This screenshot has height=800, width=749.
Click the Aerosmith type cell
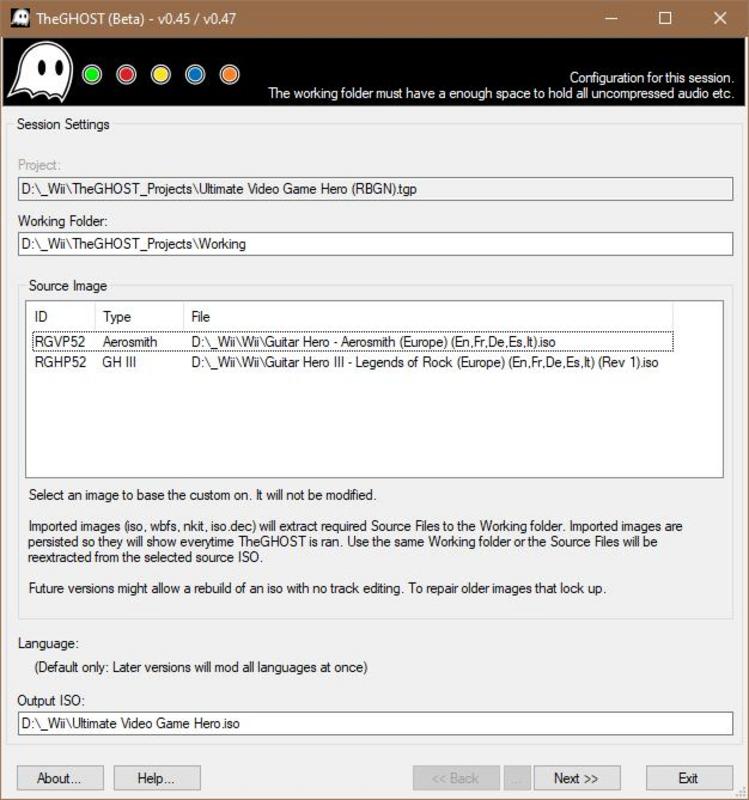[x=130, y=342]
